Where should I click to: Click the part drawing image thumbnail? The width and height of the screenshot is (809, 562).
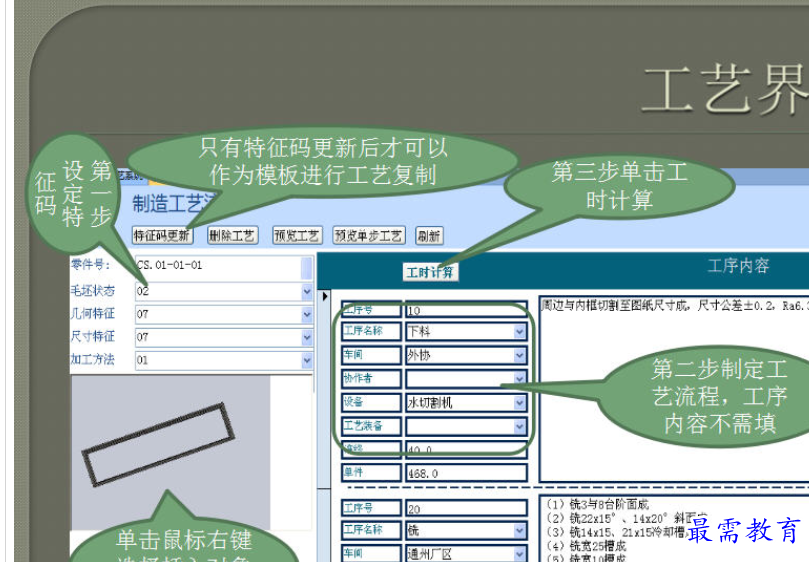(x=170, y=453)
